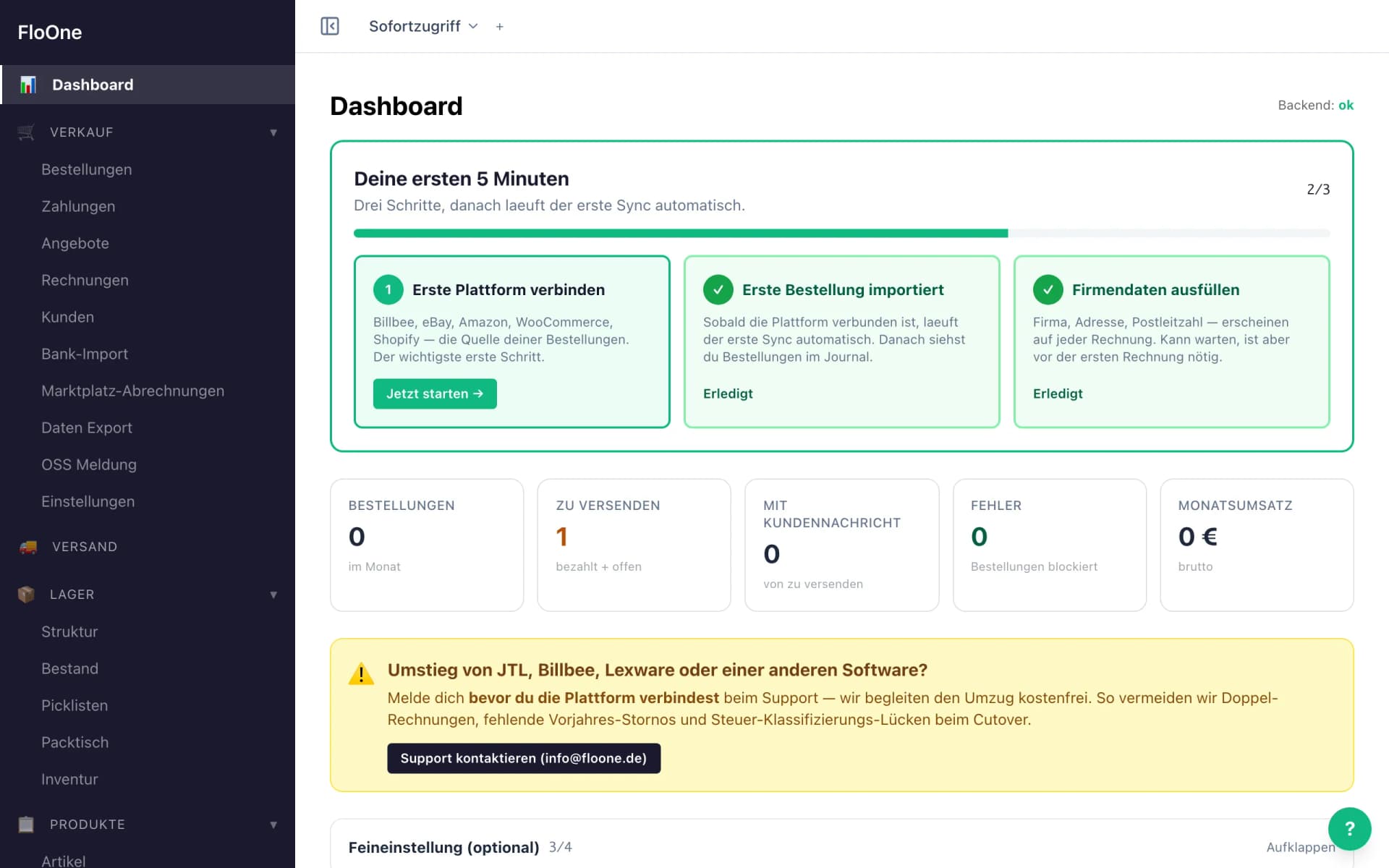This screenshot has height=868, width=1389.
Task: Click the yellow warning triangle icon
Action: [361, 673]
